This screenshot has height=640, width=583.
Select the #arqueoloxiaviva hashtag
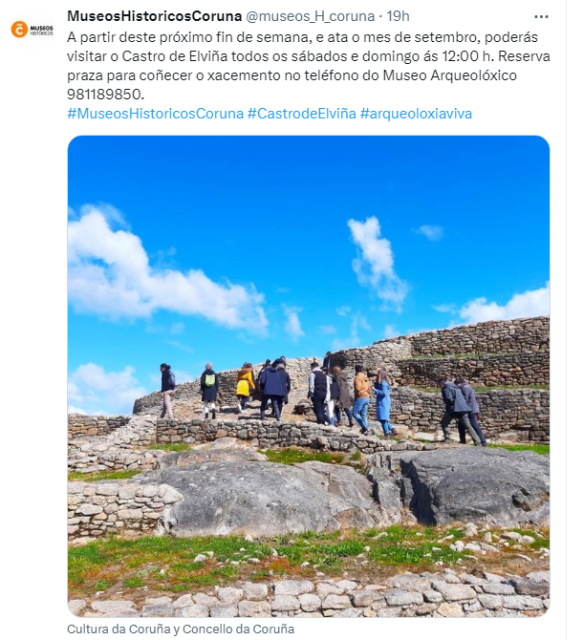click(x=416, y=113)
